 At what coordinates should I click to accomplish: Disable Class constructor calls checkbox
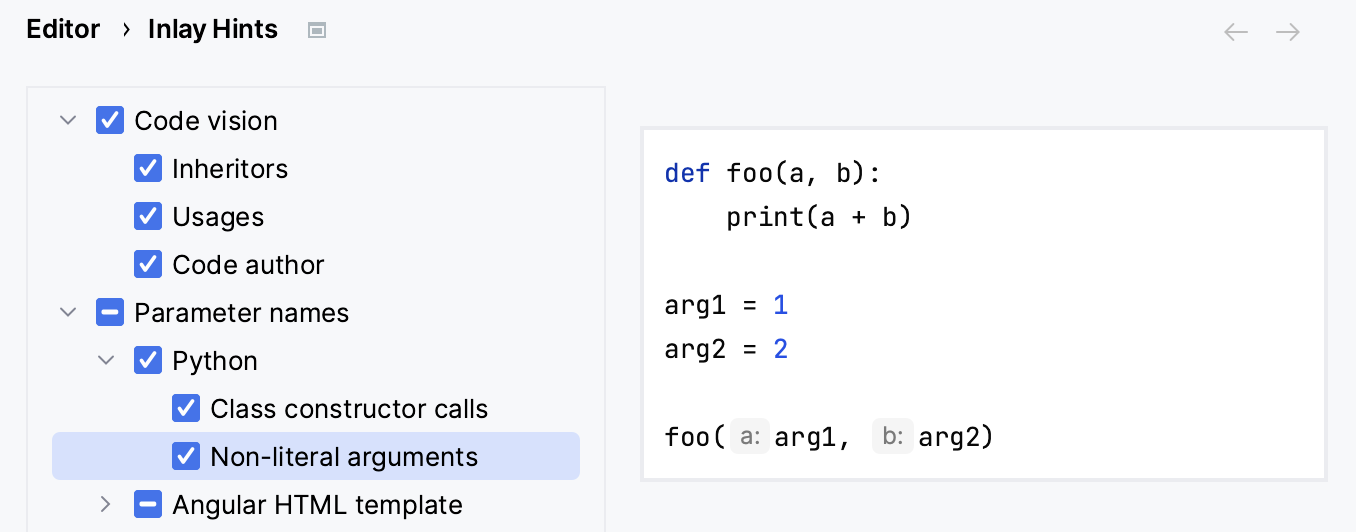tap(186, 409)
